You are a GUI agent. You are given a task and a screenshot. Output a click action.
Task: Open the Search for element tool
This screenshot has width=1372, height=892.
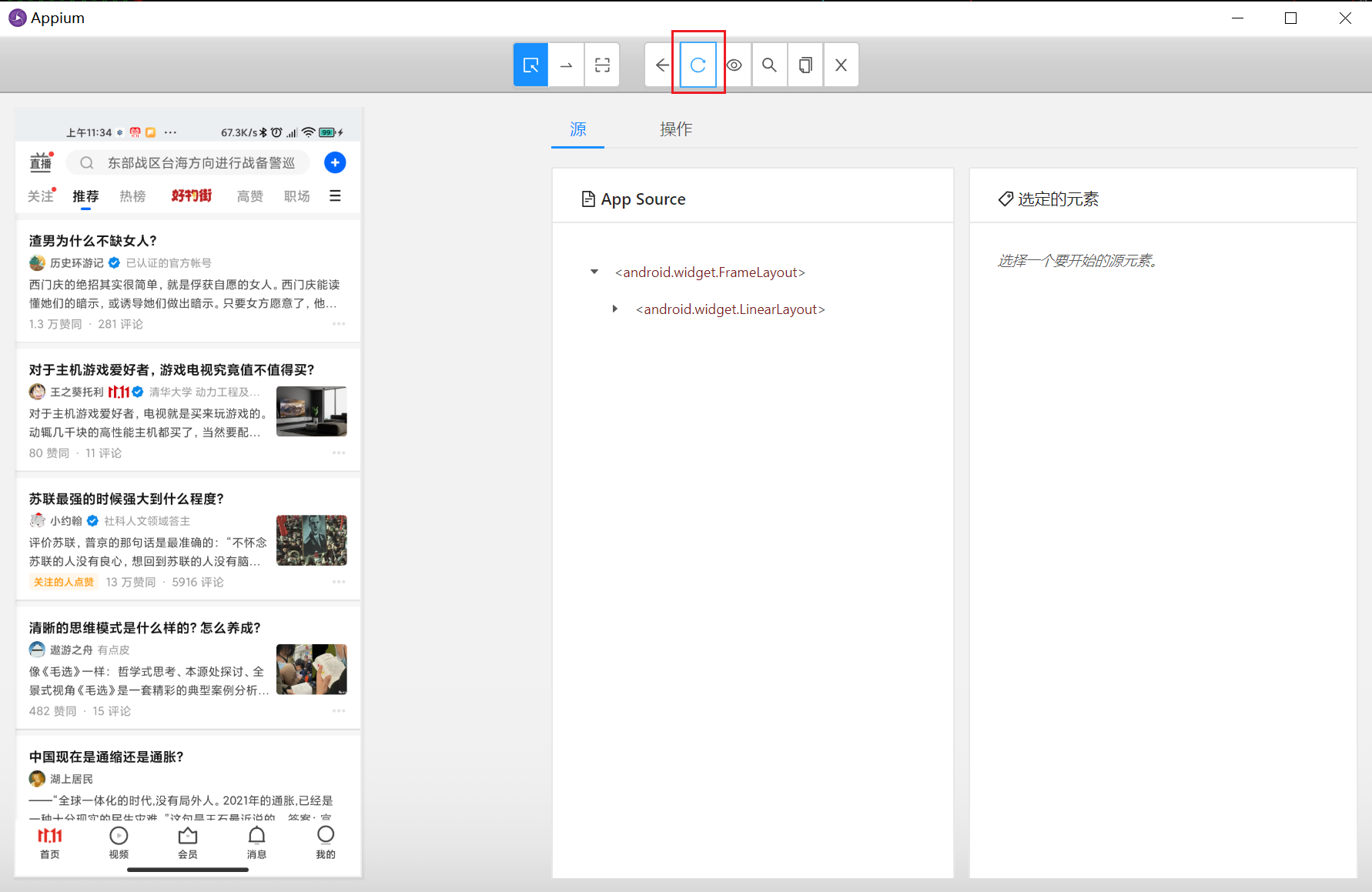(769, 65)
